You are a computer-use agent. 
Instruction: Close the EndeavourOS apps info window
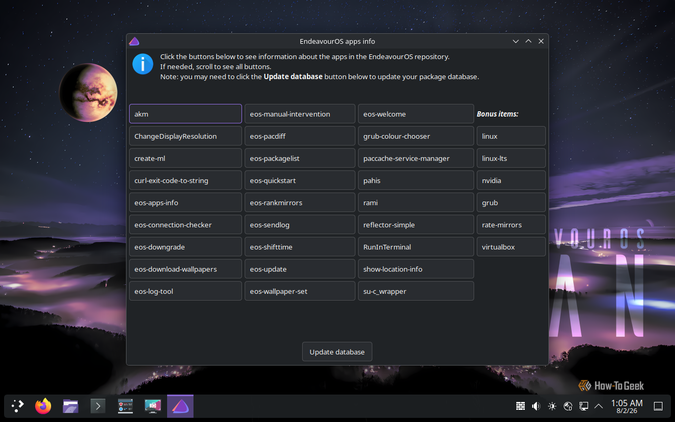[541, 41]
